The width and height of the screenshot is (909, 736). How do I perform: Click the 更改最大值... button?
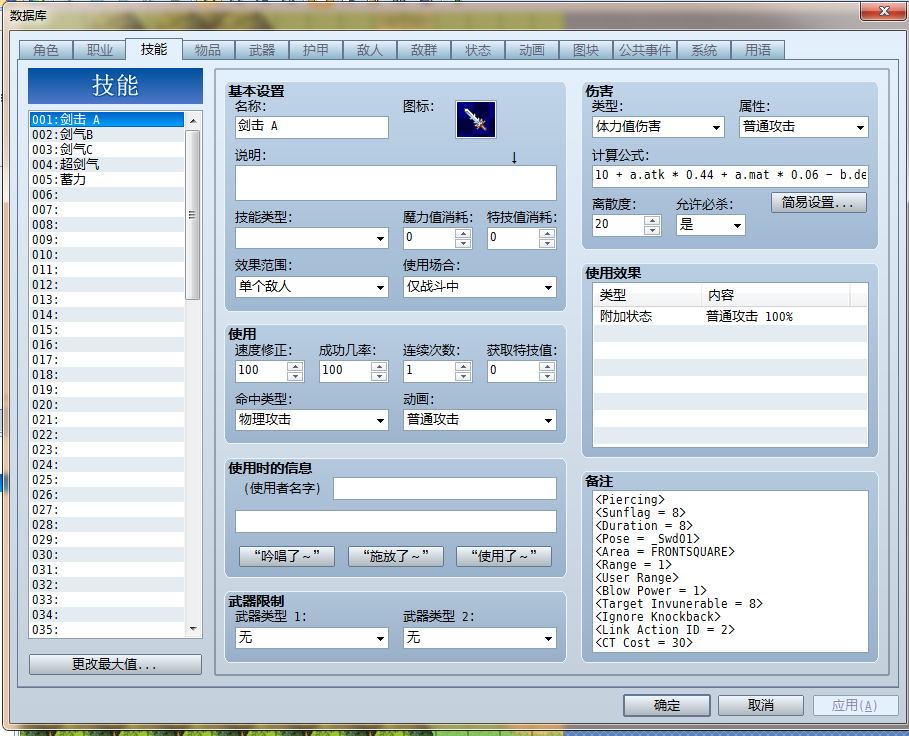pos(115,664)
